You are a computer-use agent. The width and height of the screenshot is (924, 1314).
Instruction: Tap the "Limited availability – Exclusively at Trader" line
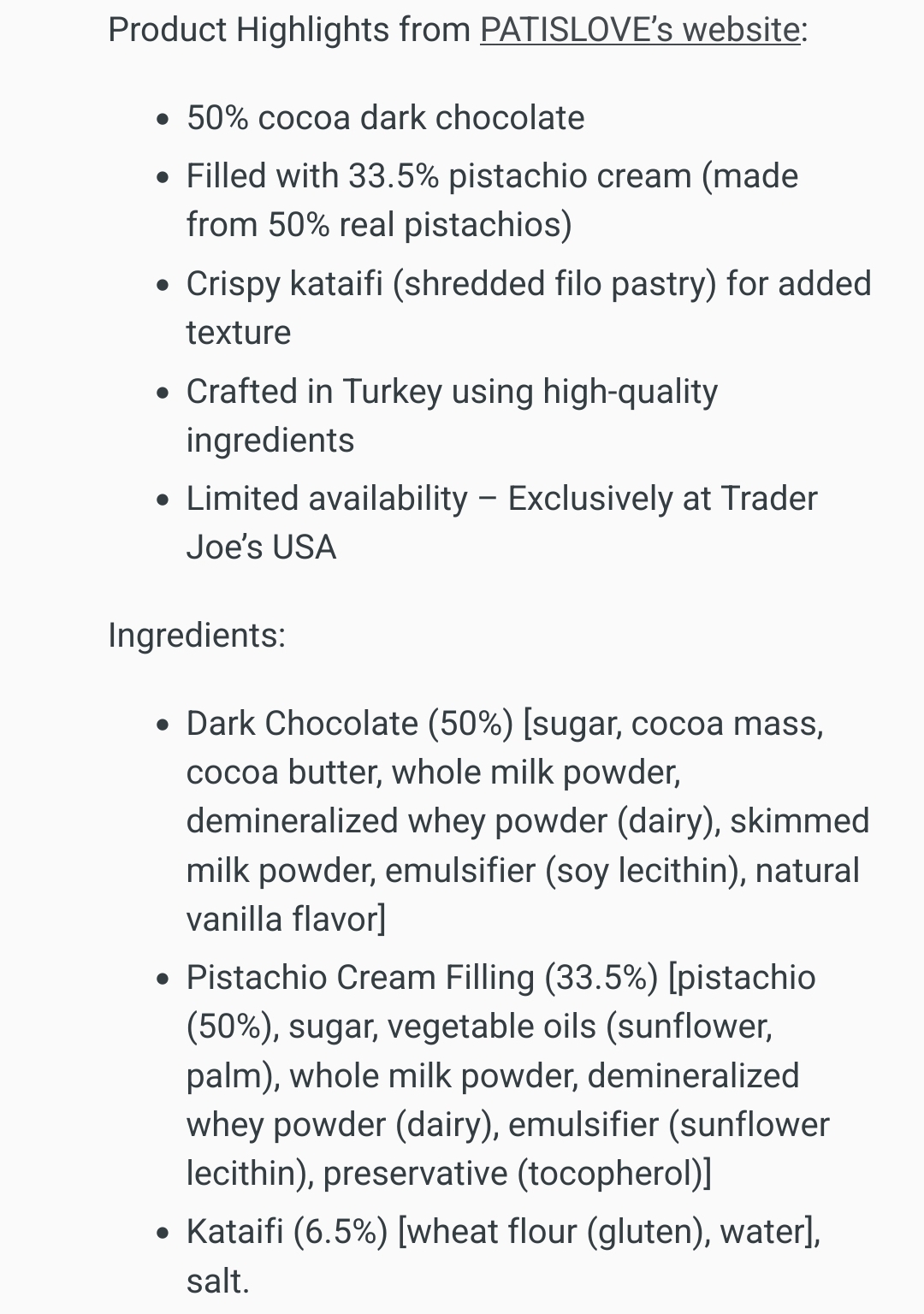click(501, 499)
